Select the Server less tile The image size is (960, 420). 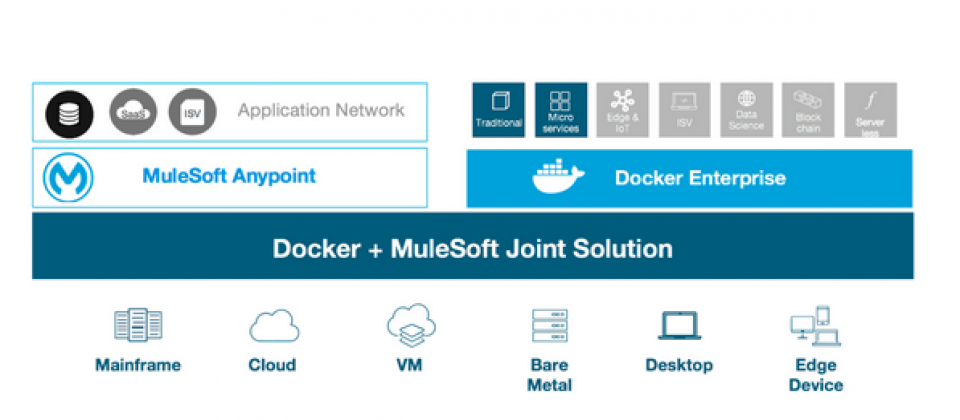870,110
